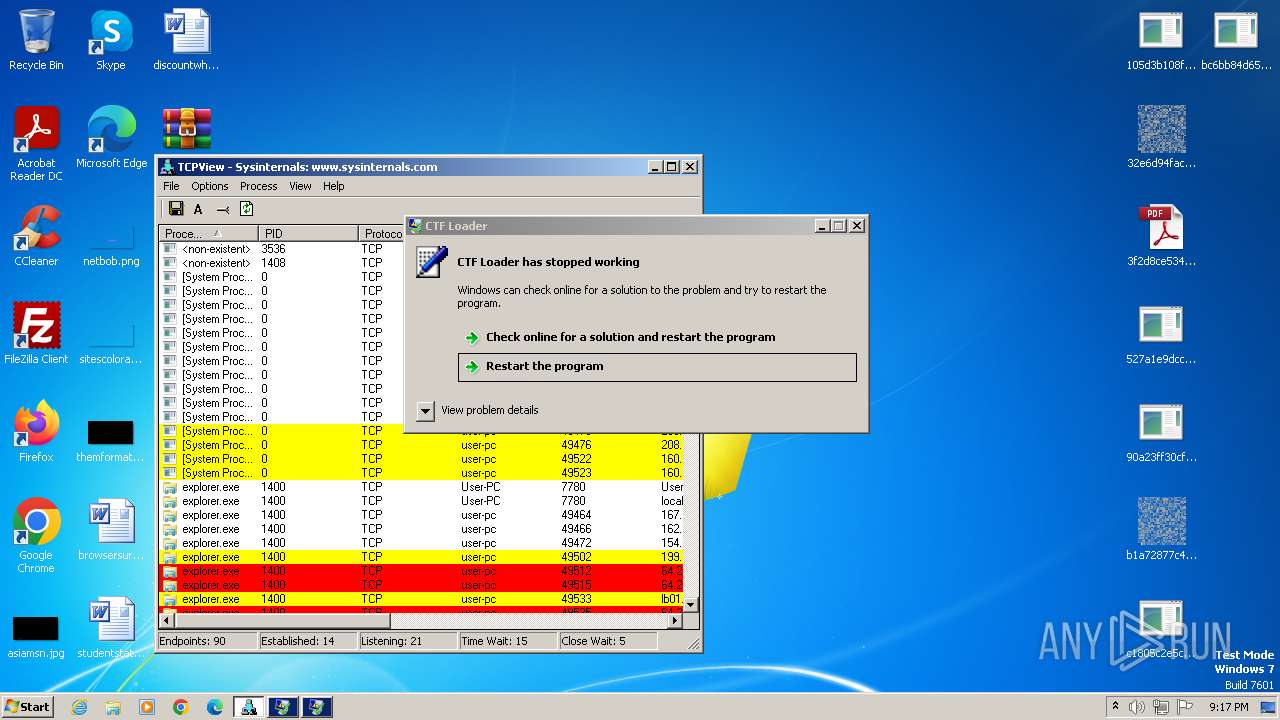Click the Start button
This screenshot has height=720, width=1280.
click(x=28, y=707)
